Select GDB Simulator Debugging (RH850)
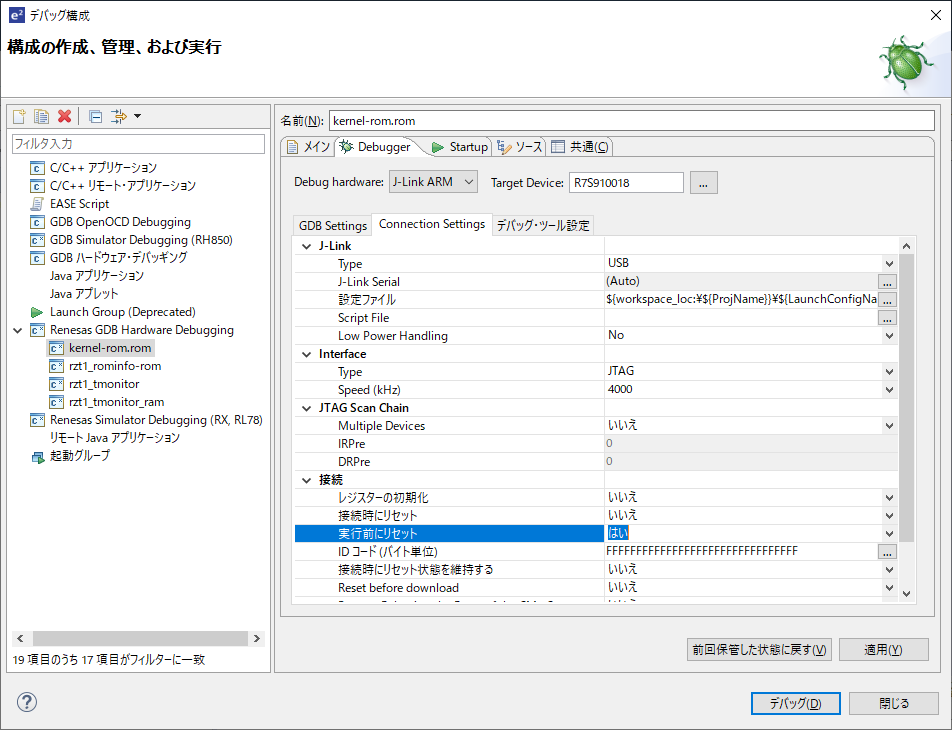 (x=141, y=240)
